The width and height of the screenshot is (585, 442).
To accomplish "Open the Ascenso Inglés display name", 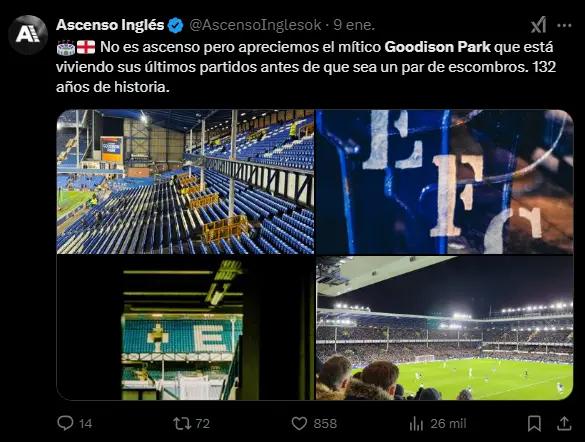I will pos(110,25).
